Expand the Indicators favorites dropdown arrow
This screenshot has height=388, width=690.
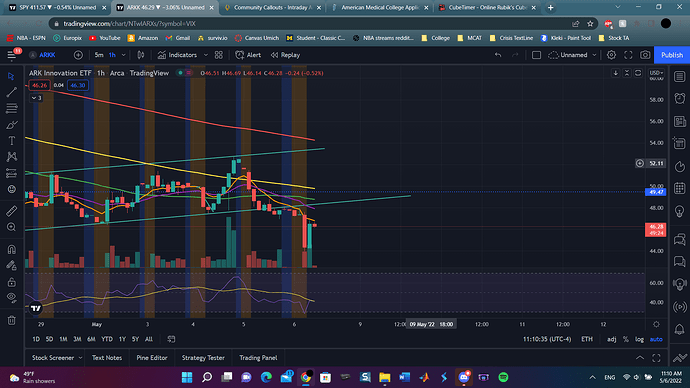click(206, 55)
